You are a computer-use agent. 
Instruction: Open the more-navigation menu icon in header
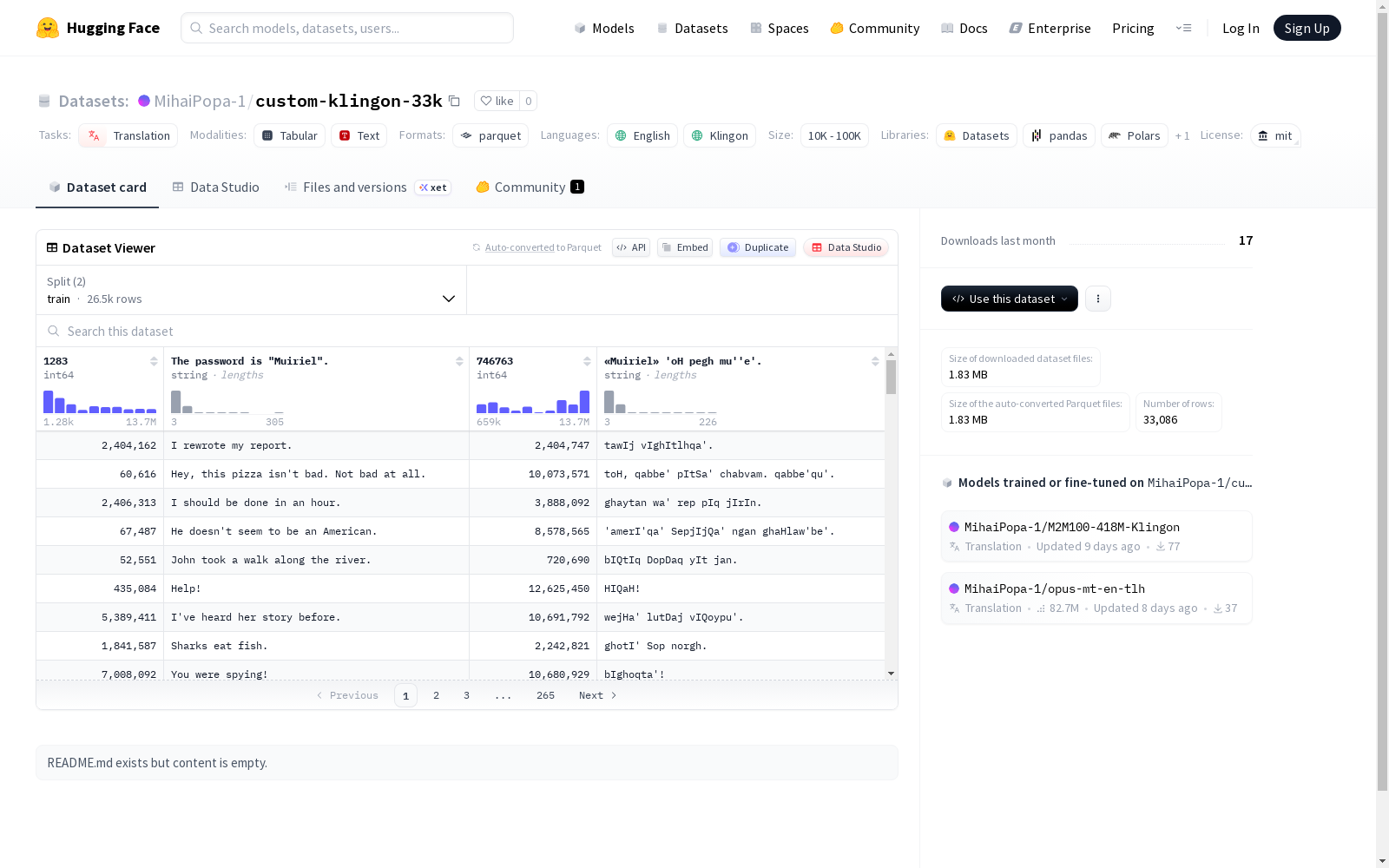[x=1183, y=28]
